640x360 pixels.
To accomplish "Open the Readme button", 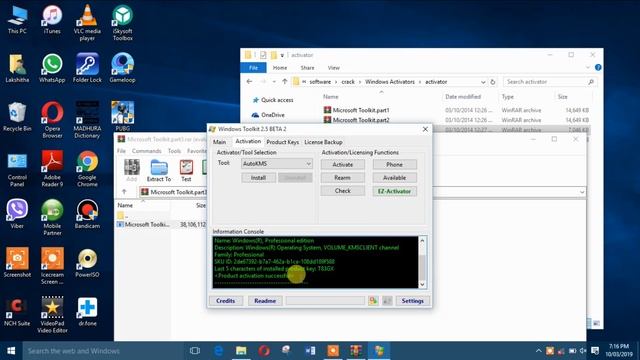I will (x=265, y=301).
